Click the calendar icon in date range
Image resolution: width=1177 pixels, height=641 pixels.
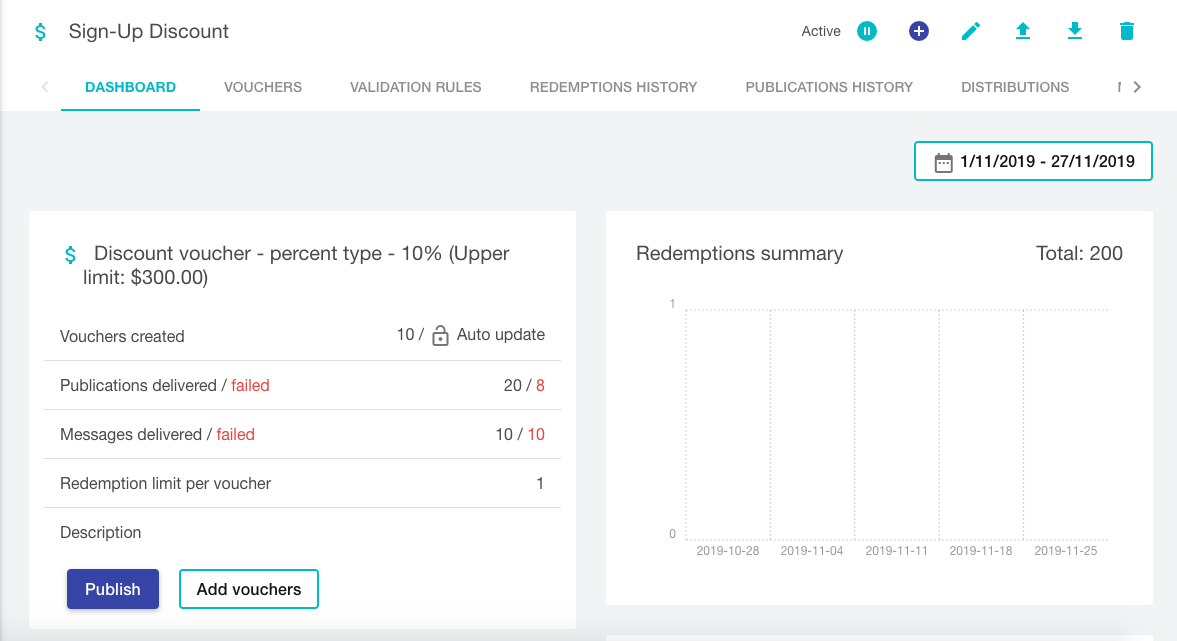coord(944,162)
